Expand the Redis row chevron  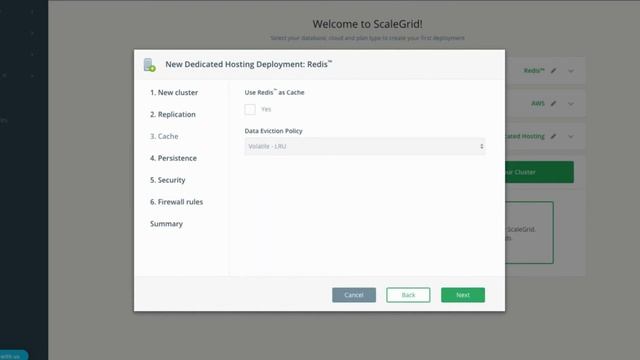571,71
